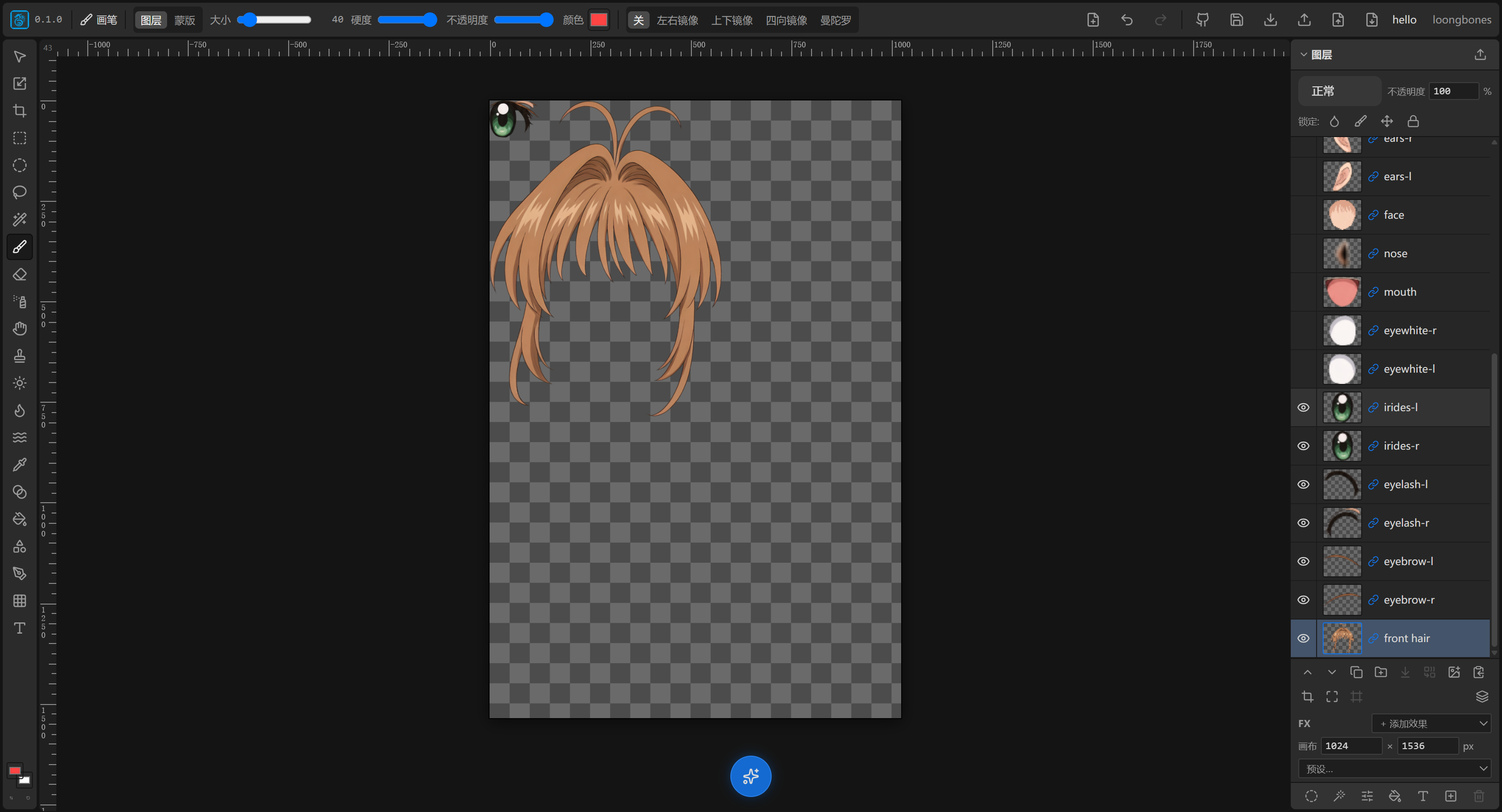Open the red 颜色 color swatch
The height and width of the screenshot is (812, 1502).
599,20
